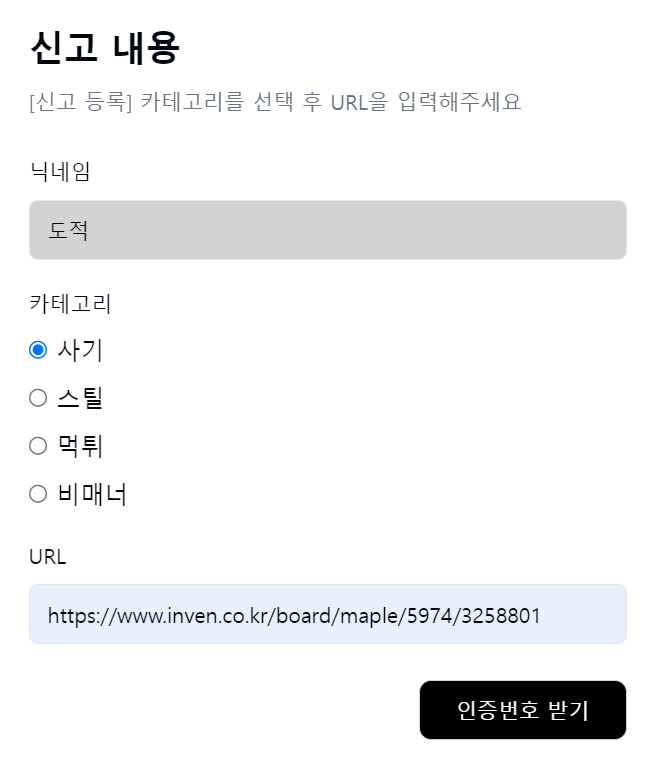Click the 먹튀 category label text

(x=80, y=446)
